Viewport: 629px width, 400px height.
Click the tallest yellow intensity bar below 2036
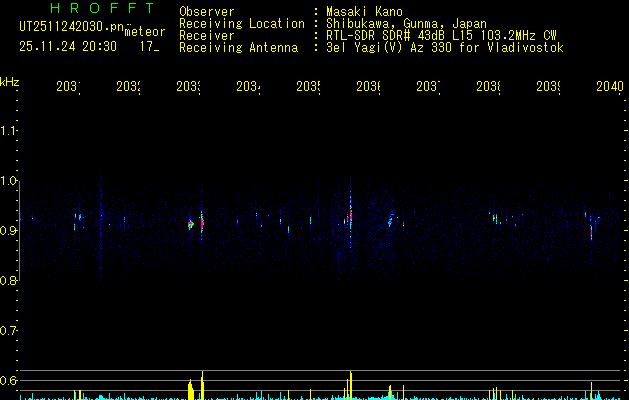[351, 385]
